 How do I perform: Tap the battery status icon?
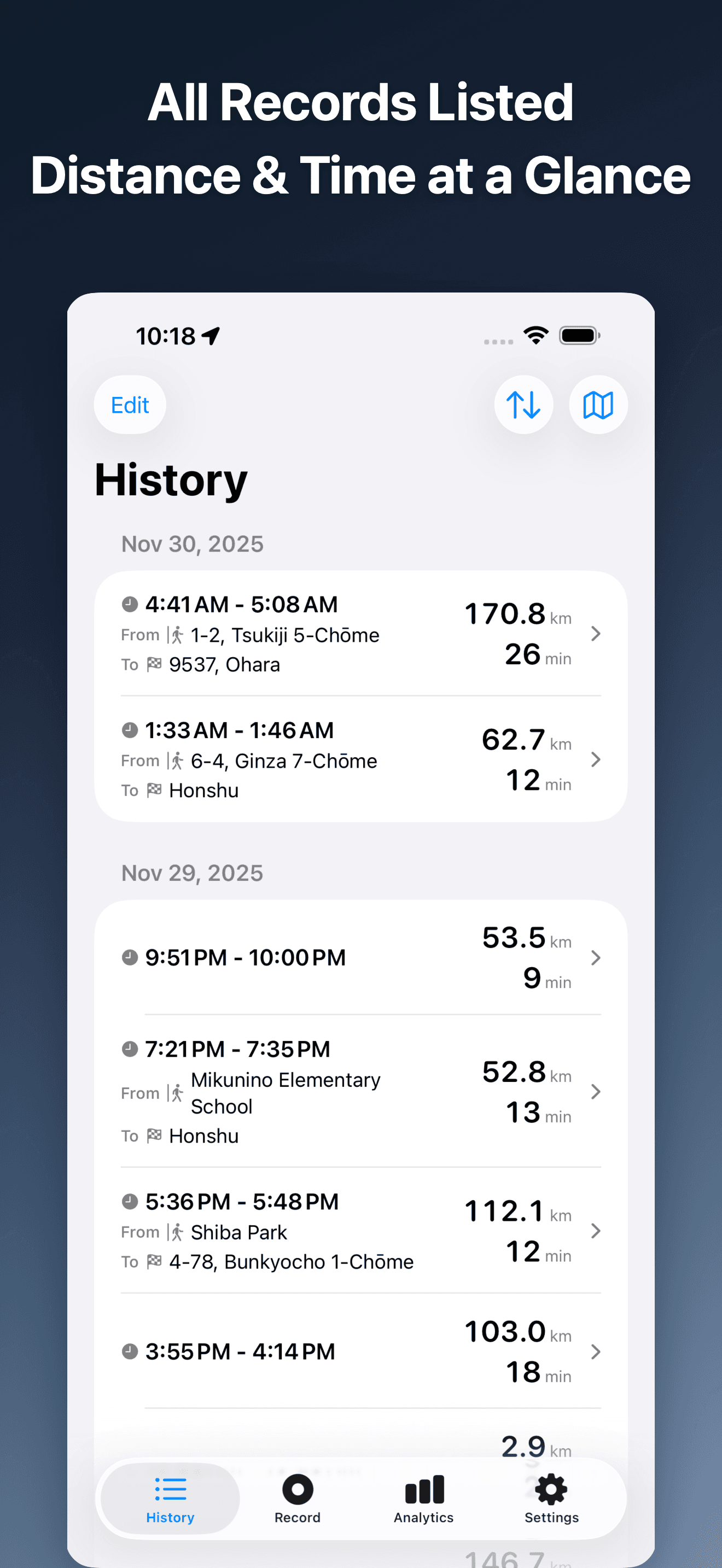(580, 335)
